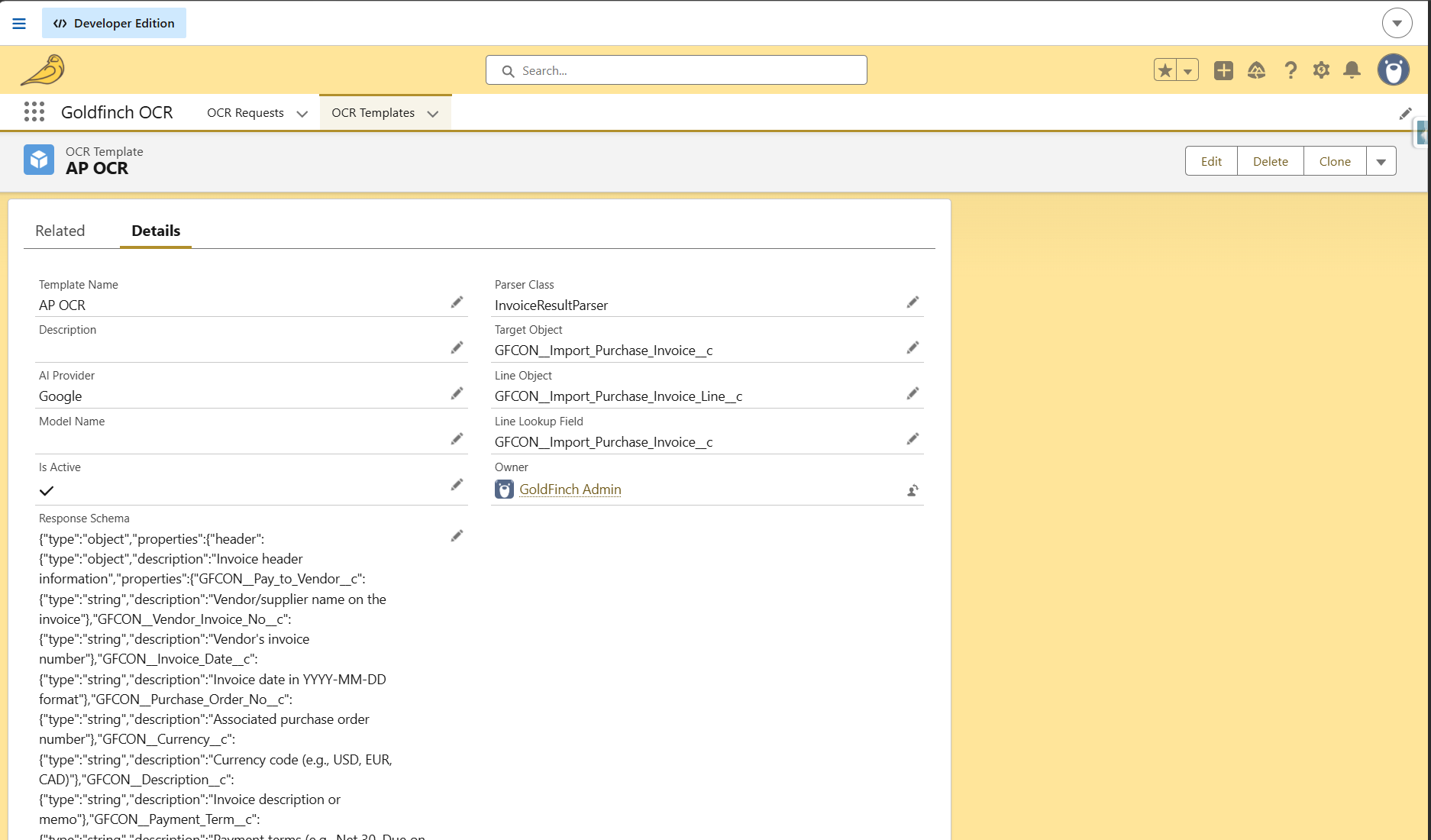Click the AP OCR Template Name value
The width and height of the screenshot is (1431, 840).
62,305
